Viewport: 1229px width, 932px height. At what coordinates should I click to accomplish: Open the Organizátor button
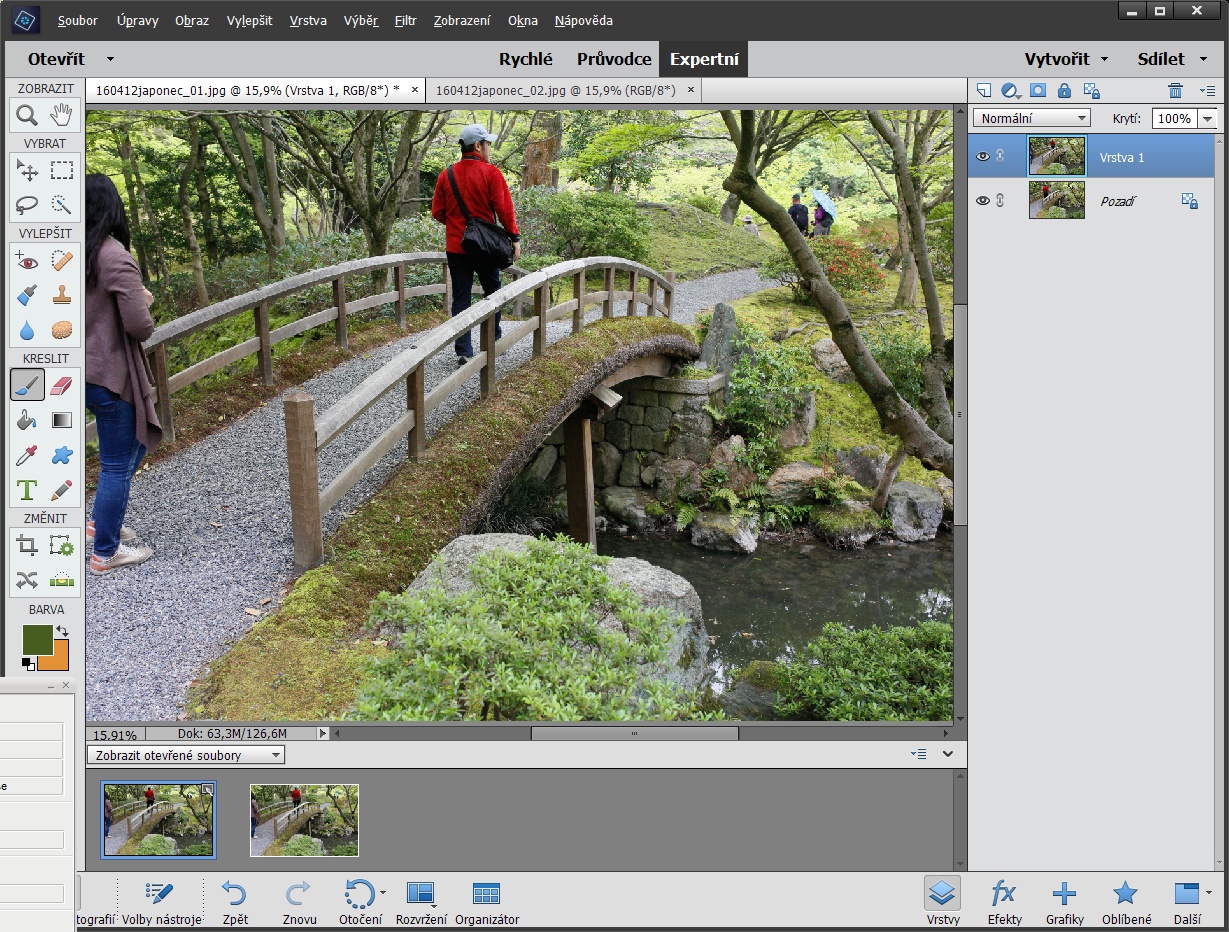click(x=487, y=901)
